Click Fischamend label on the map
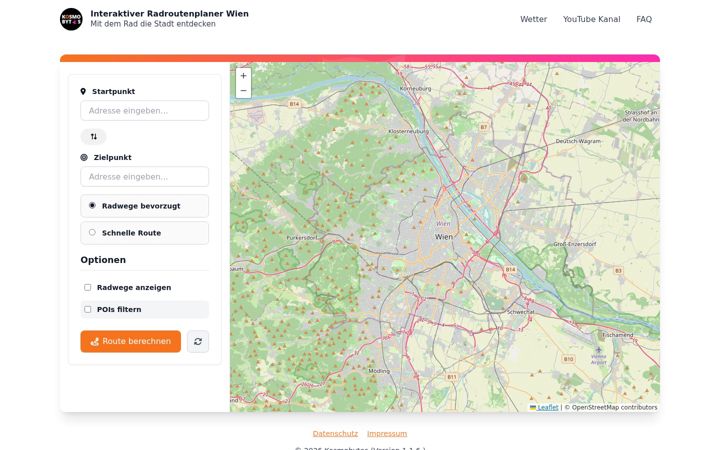Screen dimensions: 720x450 (x=618, y=335)
